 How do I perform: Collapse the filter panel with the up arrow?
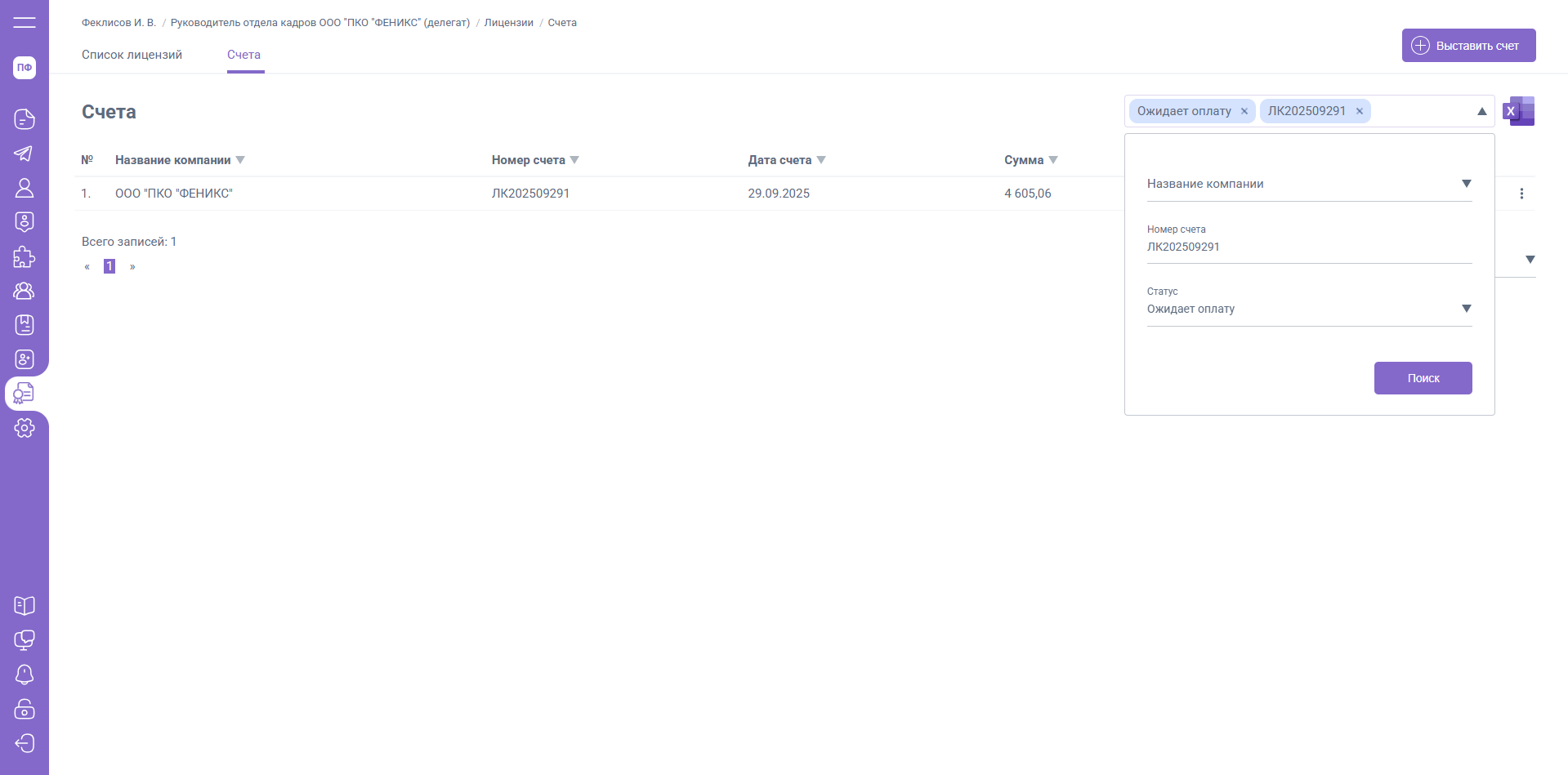coord(1481,111)
